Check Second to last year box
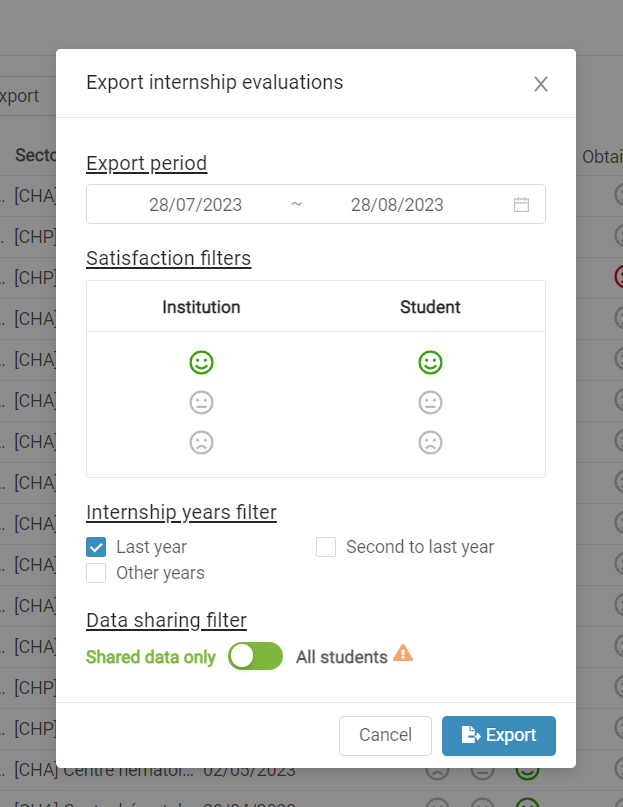The image size is (623, 807). tap(326, 547)
